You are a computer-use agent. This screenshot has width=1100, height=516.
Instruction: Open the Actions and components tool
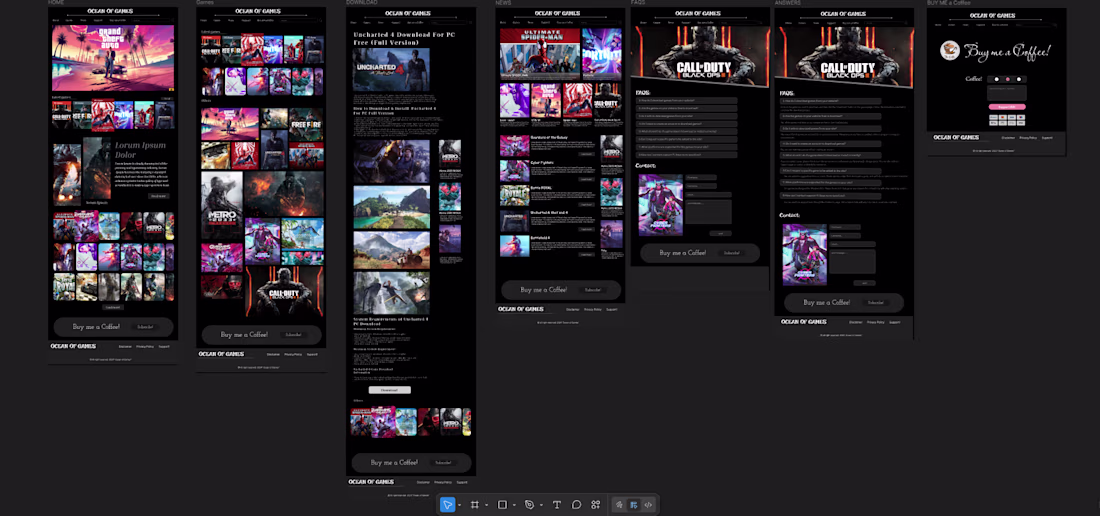[x=596, y=505]
